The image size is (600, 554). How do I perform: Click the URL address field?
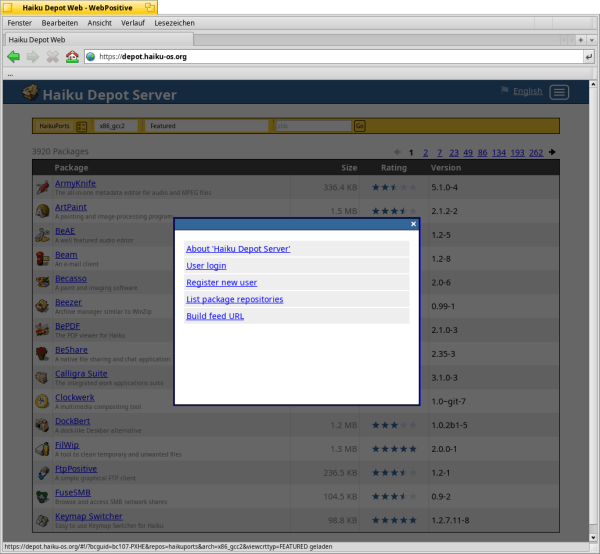click(x=330, y=57)
